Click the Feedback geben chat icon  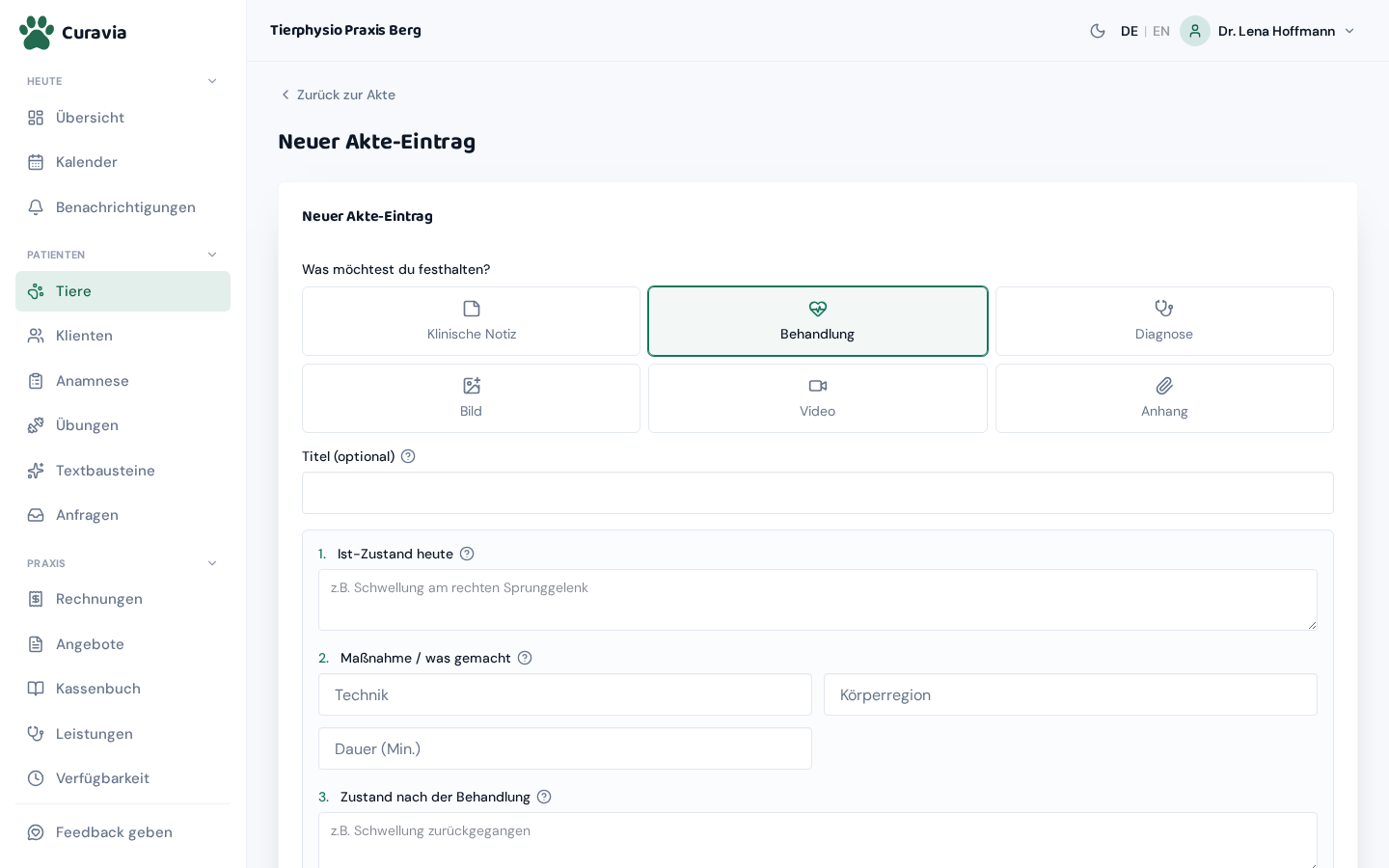pos(36,832)
